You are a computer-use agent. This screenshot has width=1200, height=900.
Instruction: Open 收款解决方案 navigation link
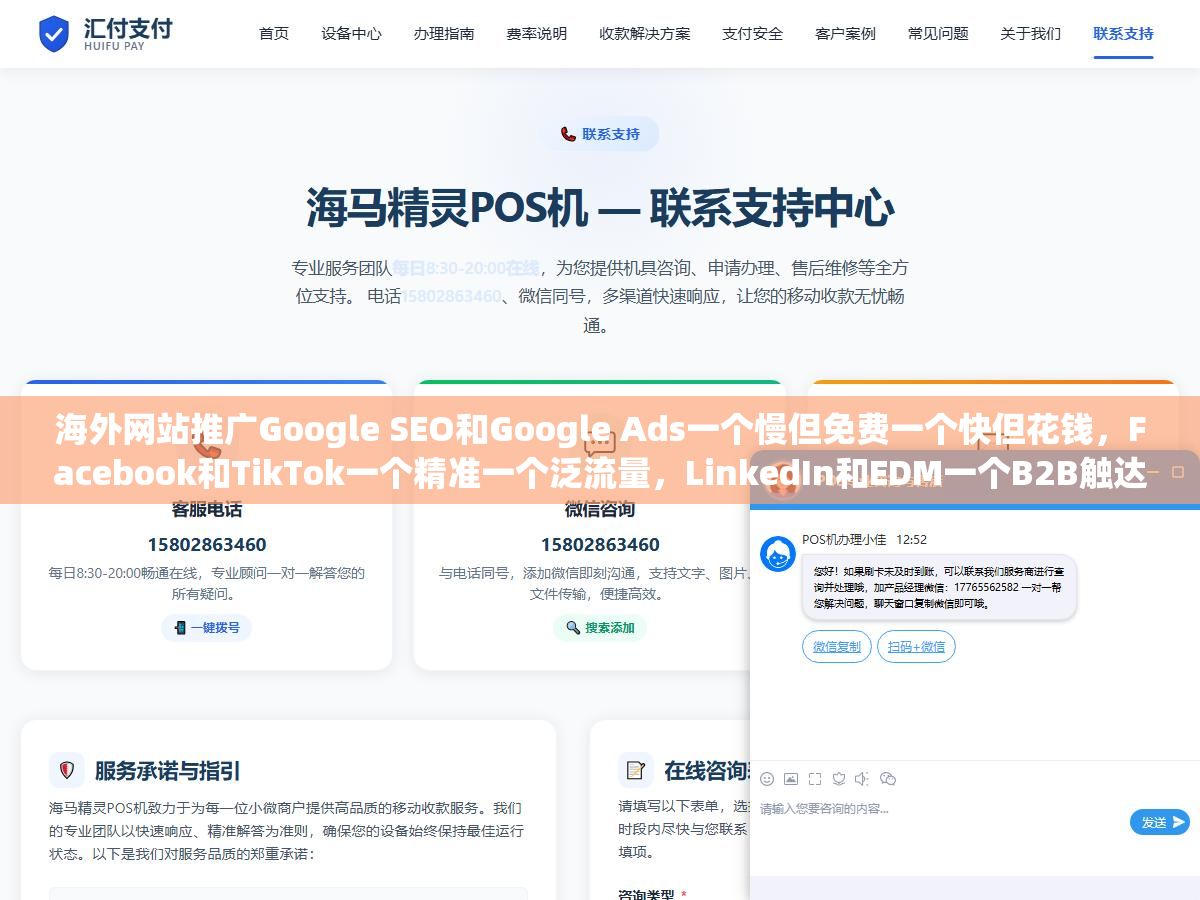pos(645,33)
